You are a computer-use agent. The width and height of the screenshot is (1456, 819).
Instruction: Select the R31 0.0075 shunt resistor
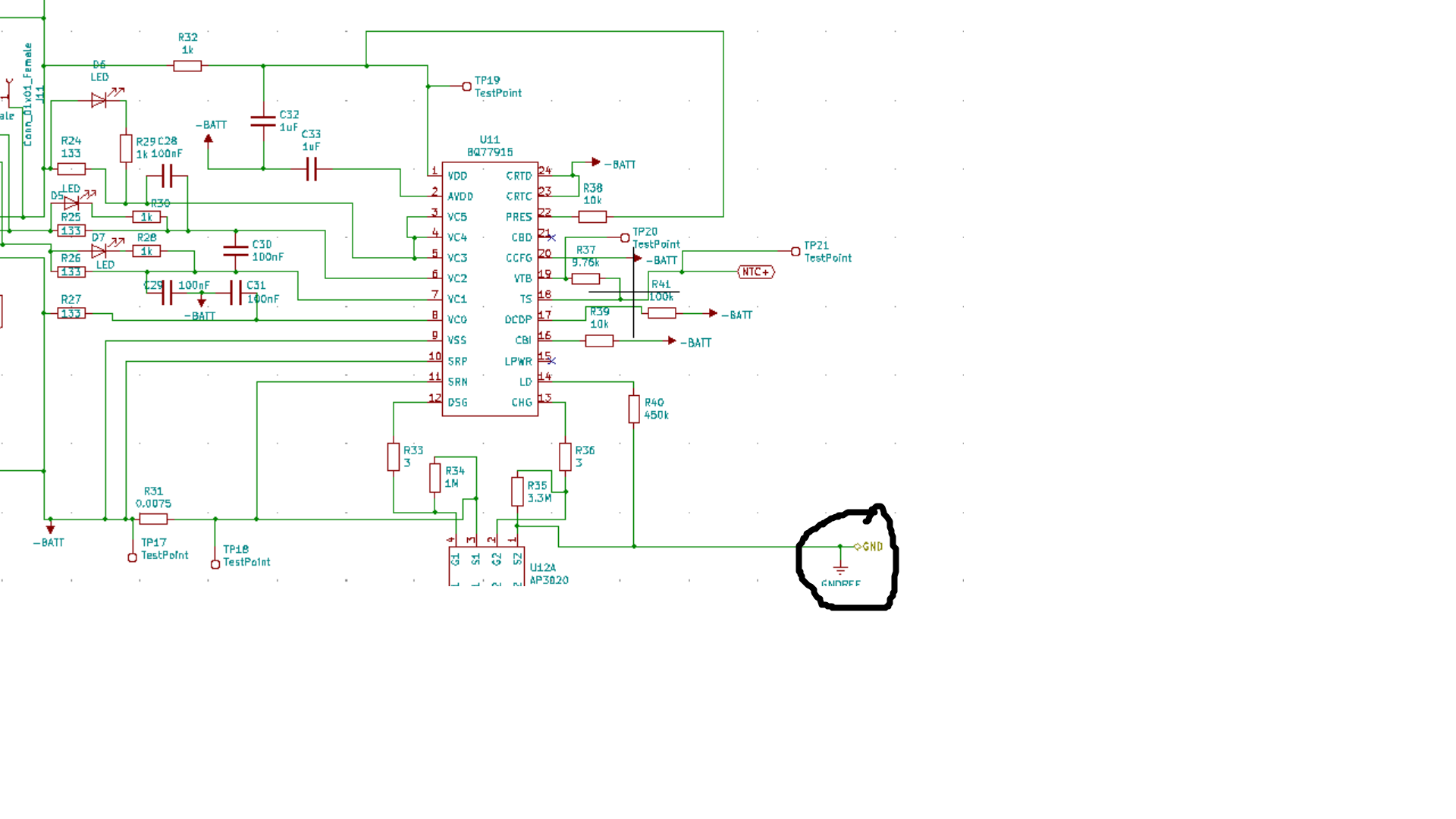(x=153, y=519)
